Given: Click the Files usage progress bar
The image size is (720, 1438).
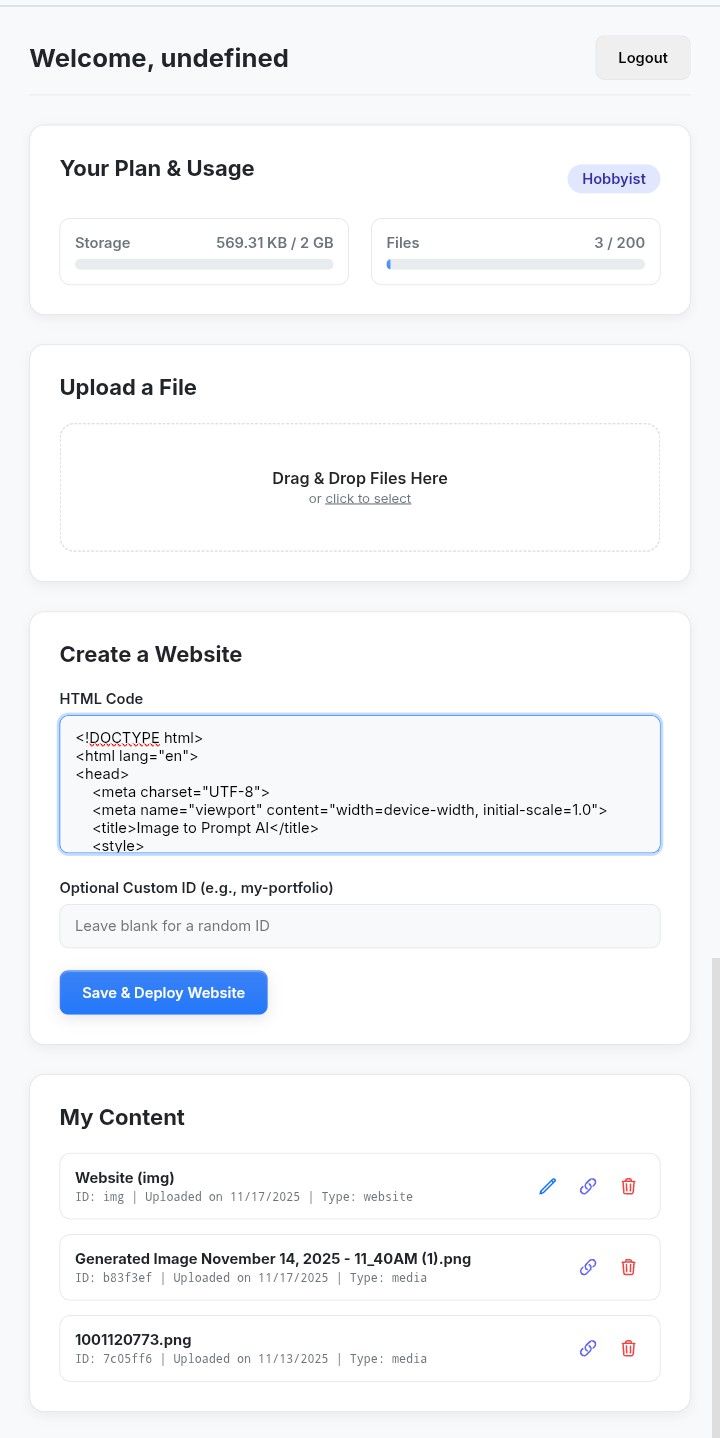Looking at the screenshot, I should (515, 264).
